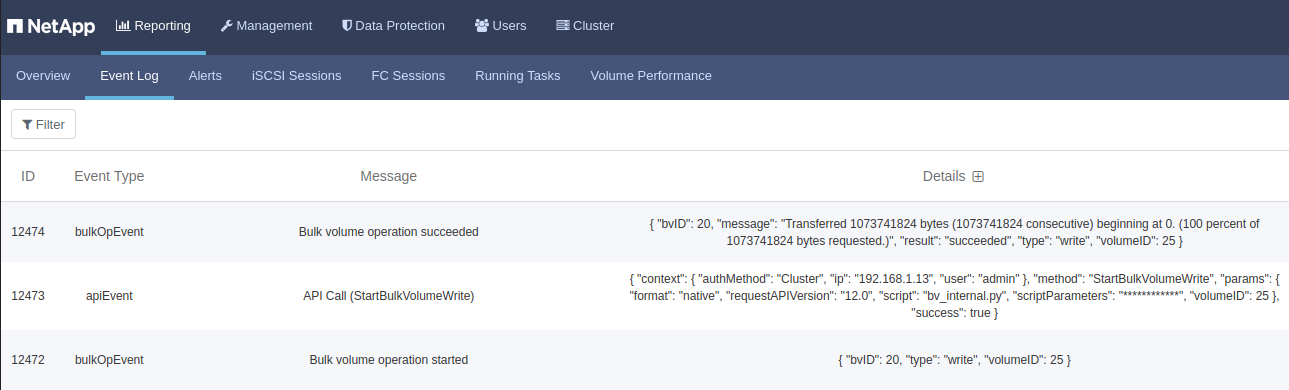Click 'Bulk volume operation started' message
Image resolution: width=1289 pixels, height=390 pixels.
pos(388,360)
